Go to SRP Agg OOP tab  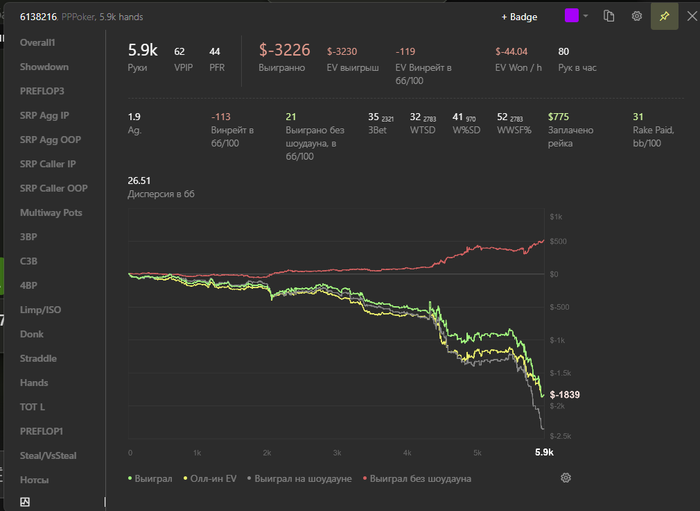(50, 140)
